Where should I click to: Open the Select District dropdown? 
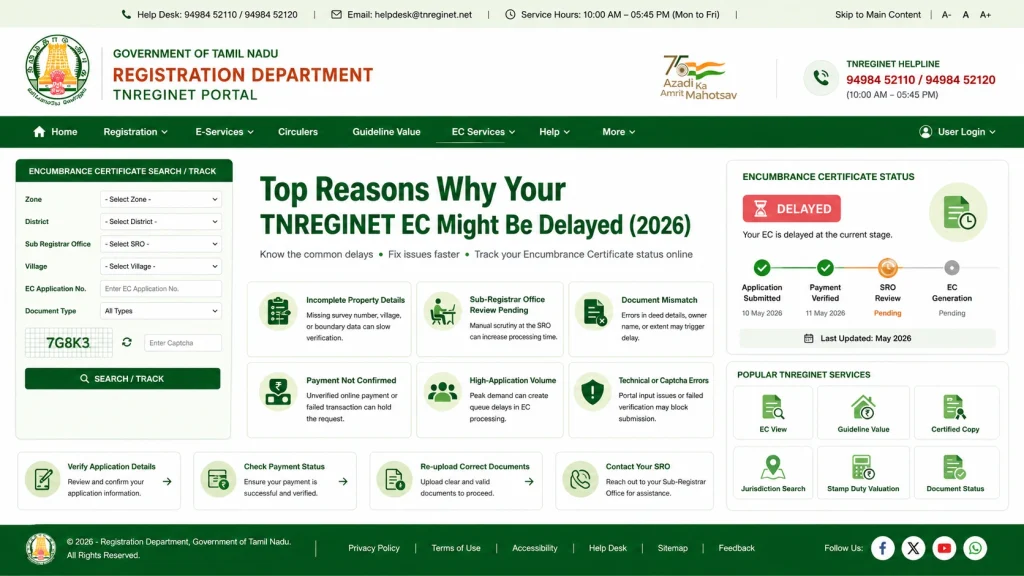pos(161,221)
